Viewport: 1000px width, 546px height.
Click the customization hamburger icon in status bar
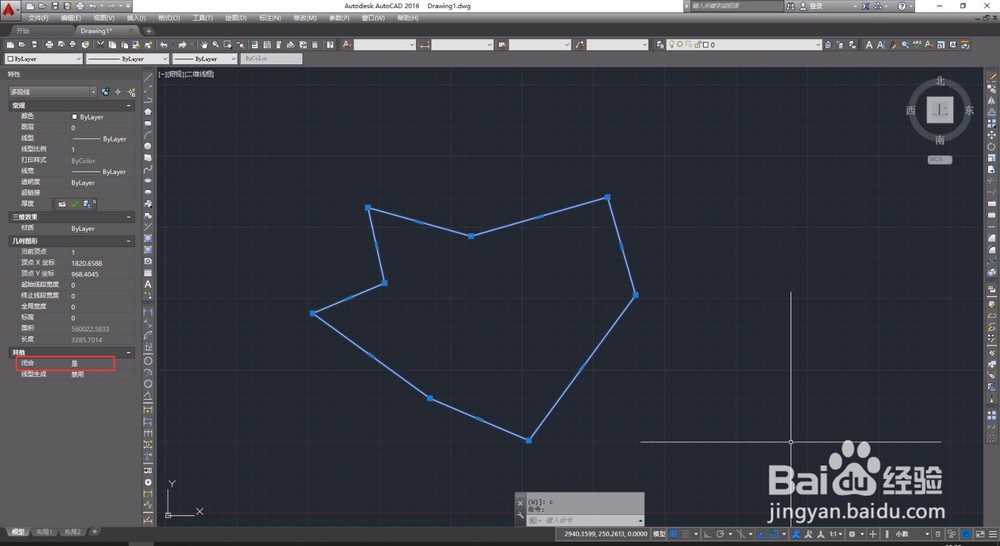pyautogui.click(x=993, y=534)
